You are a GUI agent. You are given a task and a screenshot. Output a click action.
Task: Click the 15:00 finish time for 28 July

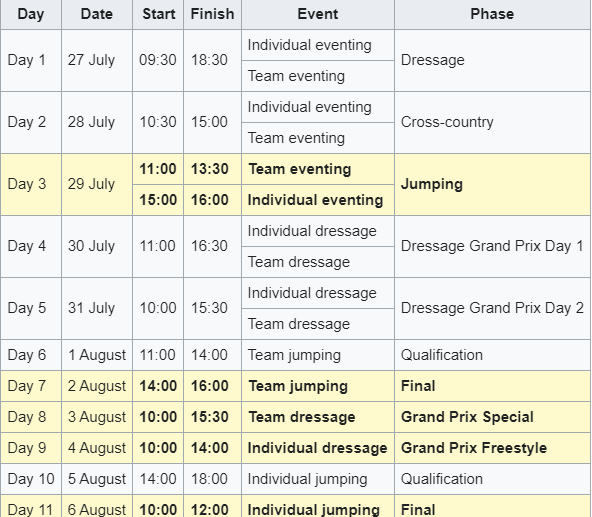213,122
